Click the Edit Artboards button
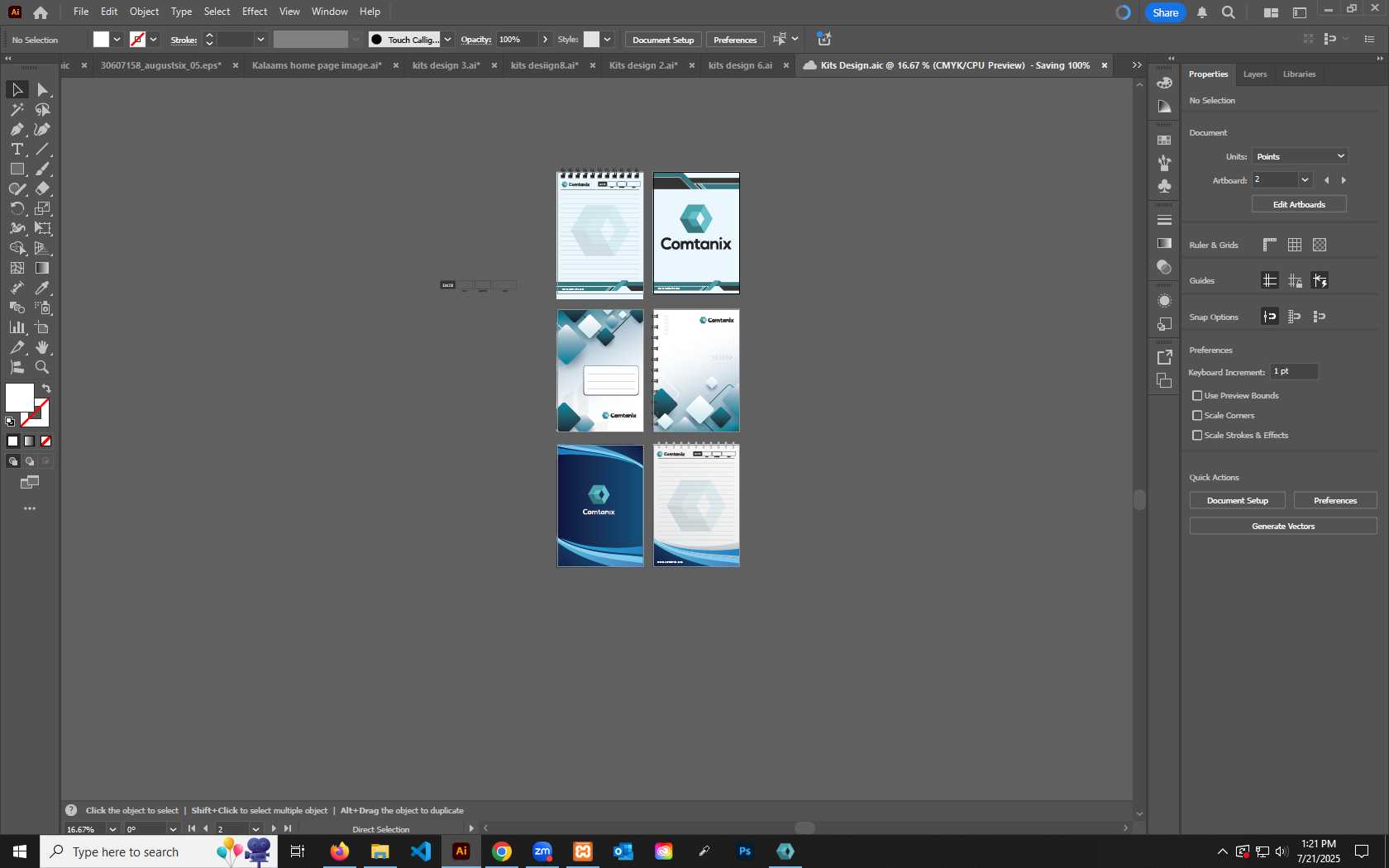The image size is (1389, 868). pyautogui.click(x=1299, y=204)
